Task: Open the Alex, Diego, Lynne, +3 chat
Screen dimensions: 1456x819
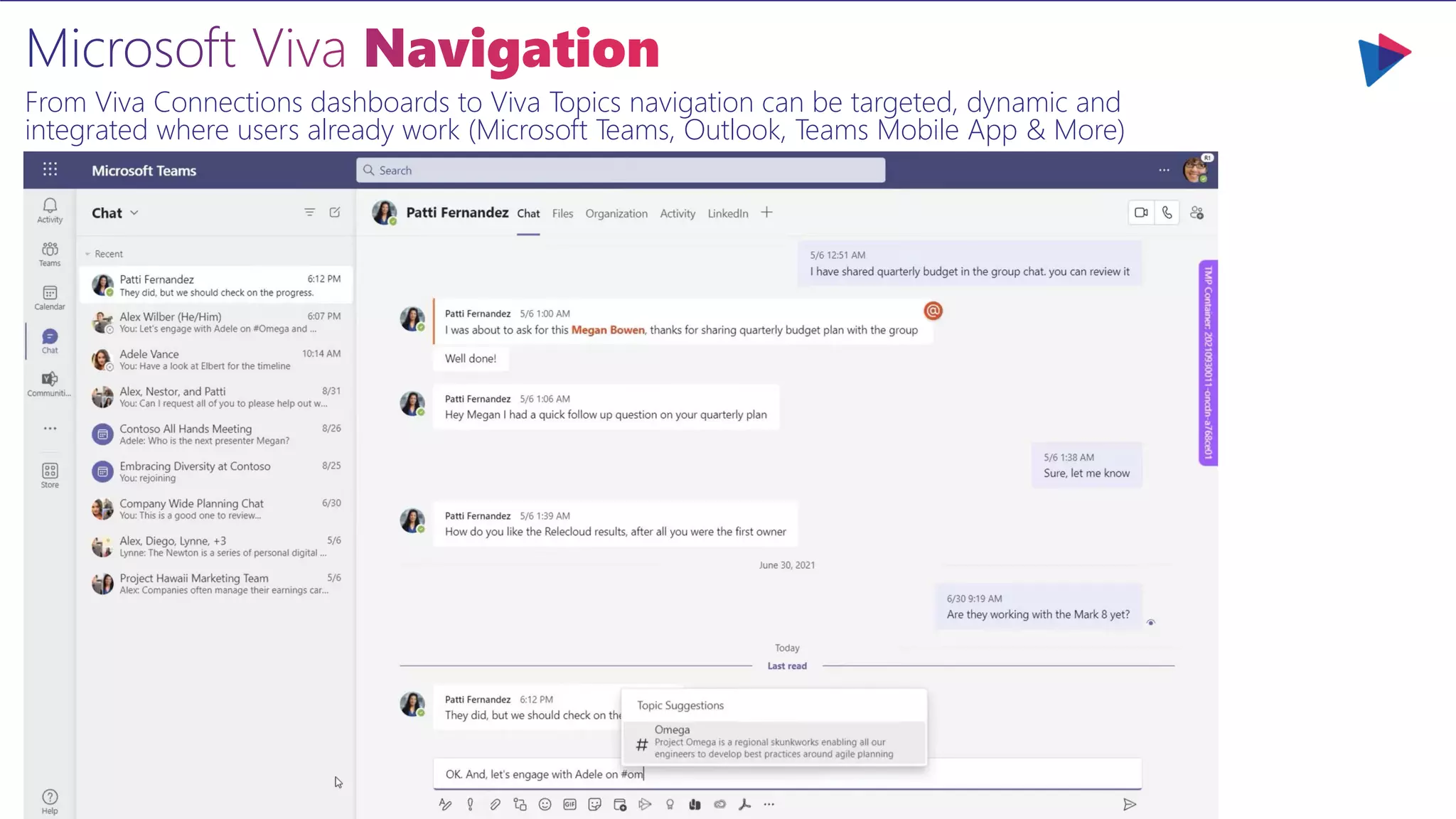Action: tap(216, 546)
